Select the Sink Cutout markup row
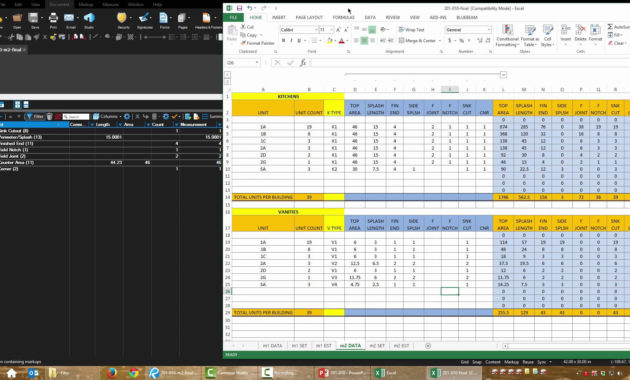 tap(111, 131)
